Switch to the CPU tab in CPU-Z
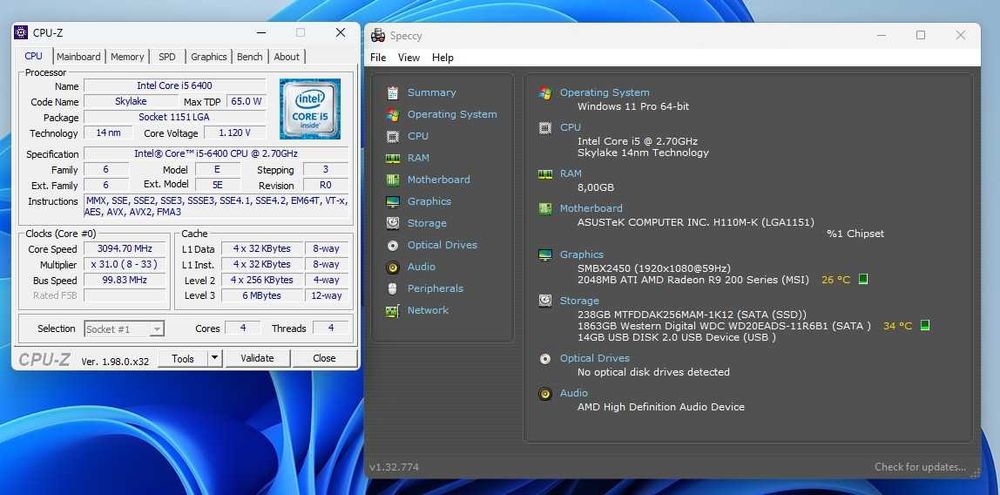 [33, 56]
